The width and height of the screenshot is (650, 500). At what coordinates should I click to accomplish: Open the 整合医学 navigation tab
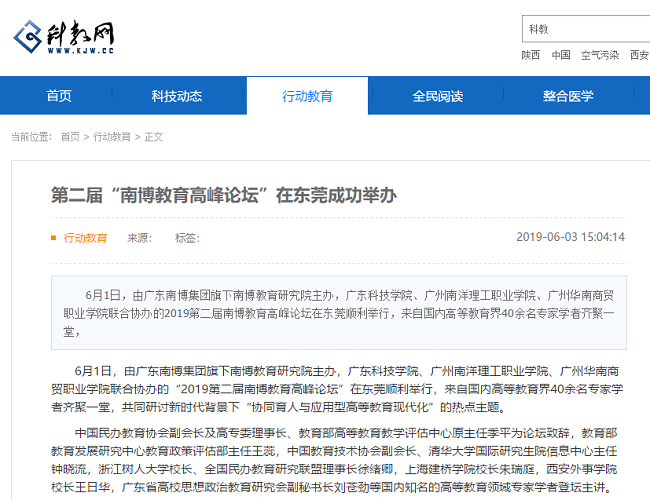[568, 96]
